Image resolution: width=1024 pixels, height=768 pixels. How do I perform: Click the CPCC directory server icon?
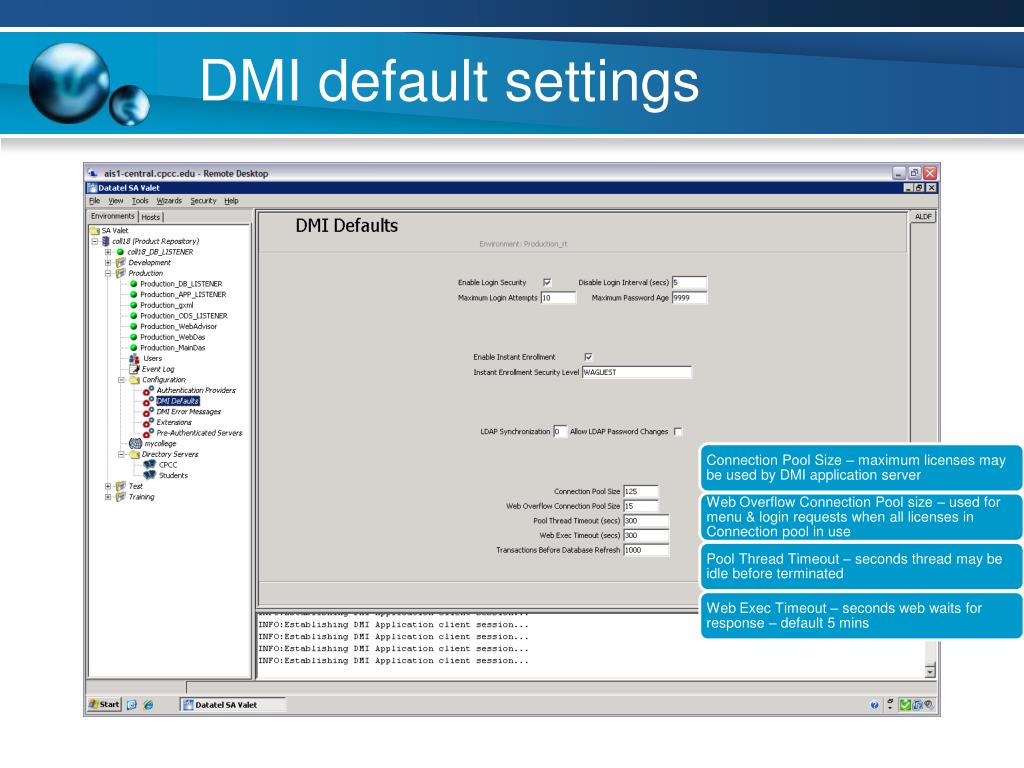pos(150,464)
